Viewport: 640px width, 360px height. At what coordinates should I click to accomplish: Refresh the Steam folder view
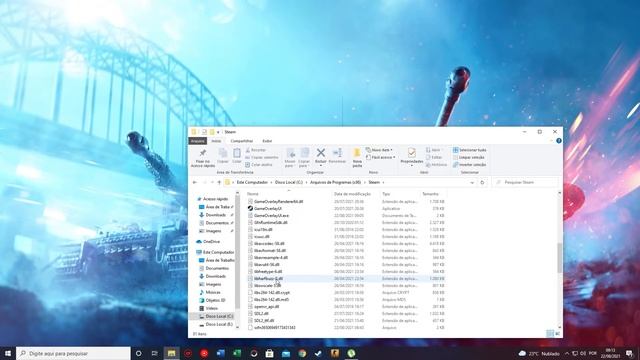[x=482, y=182]
